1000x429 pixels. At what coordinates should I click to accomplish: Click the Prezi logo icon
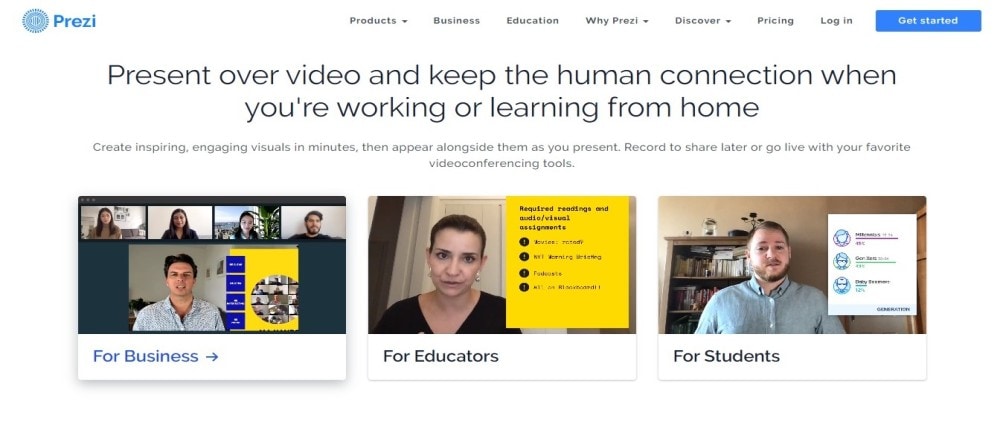coord(35,21)
